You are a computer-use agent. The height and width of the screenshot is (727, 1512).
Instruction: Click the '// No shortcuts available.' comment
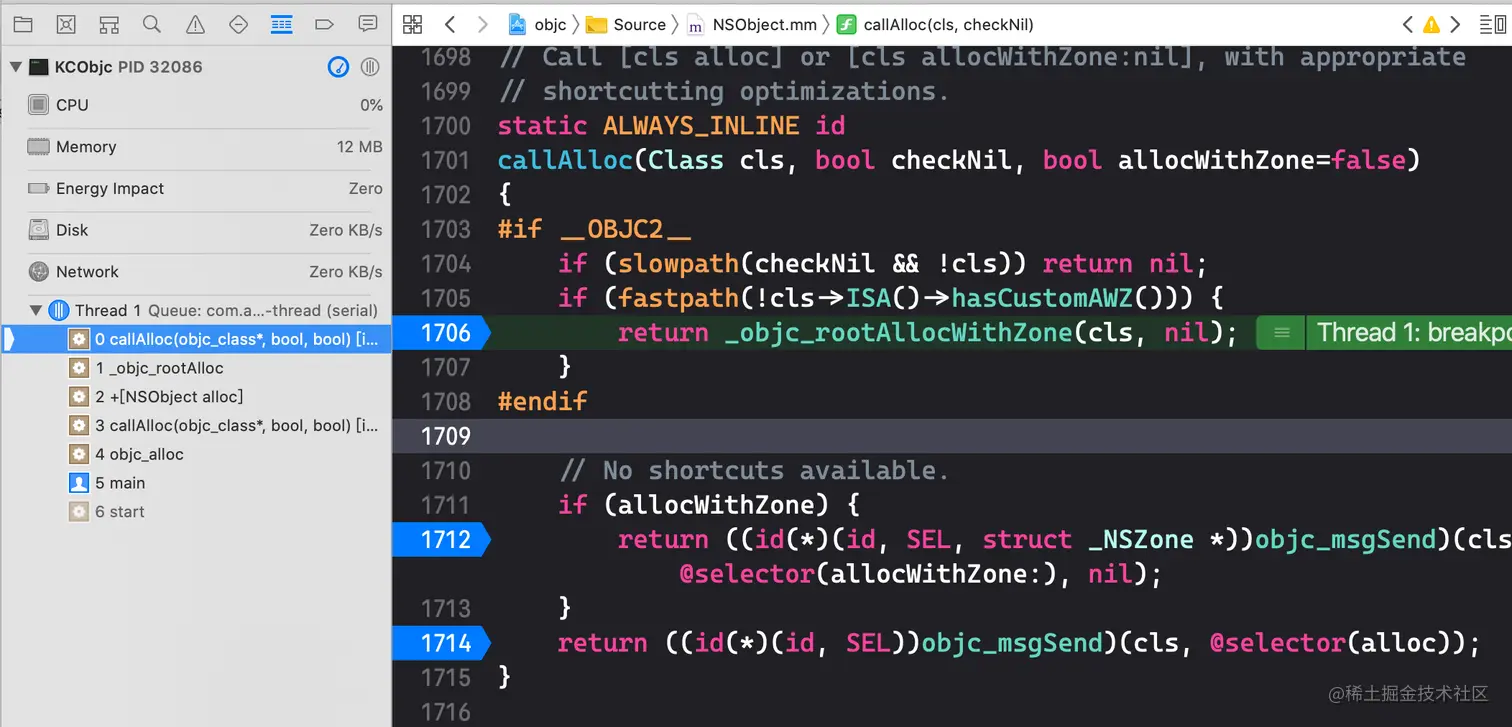[x=753, y=471]
